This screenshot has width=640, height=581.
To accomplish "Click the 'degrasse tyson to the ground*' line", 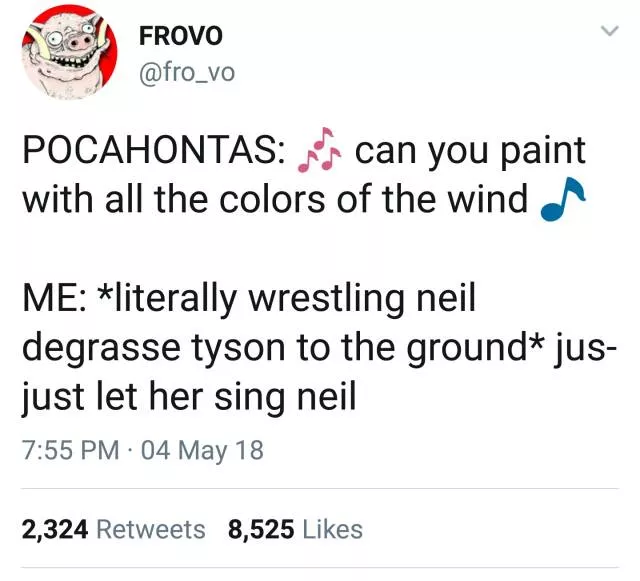I will click(x=283, y=347).
